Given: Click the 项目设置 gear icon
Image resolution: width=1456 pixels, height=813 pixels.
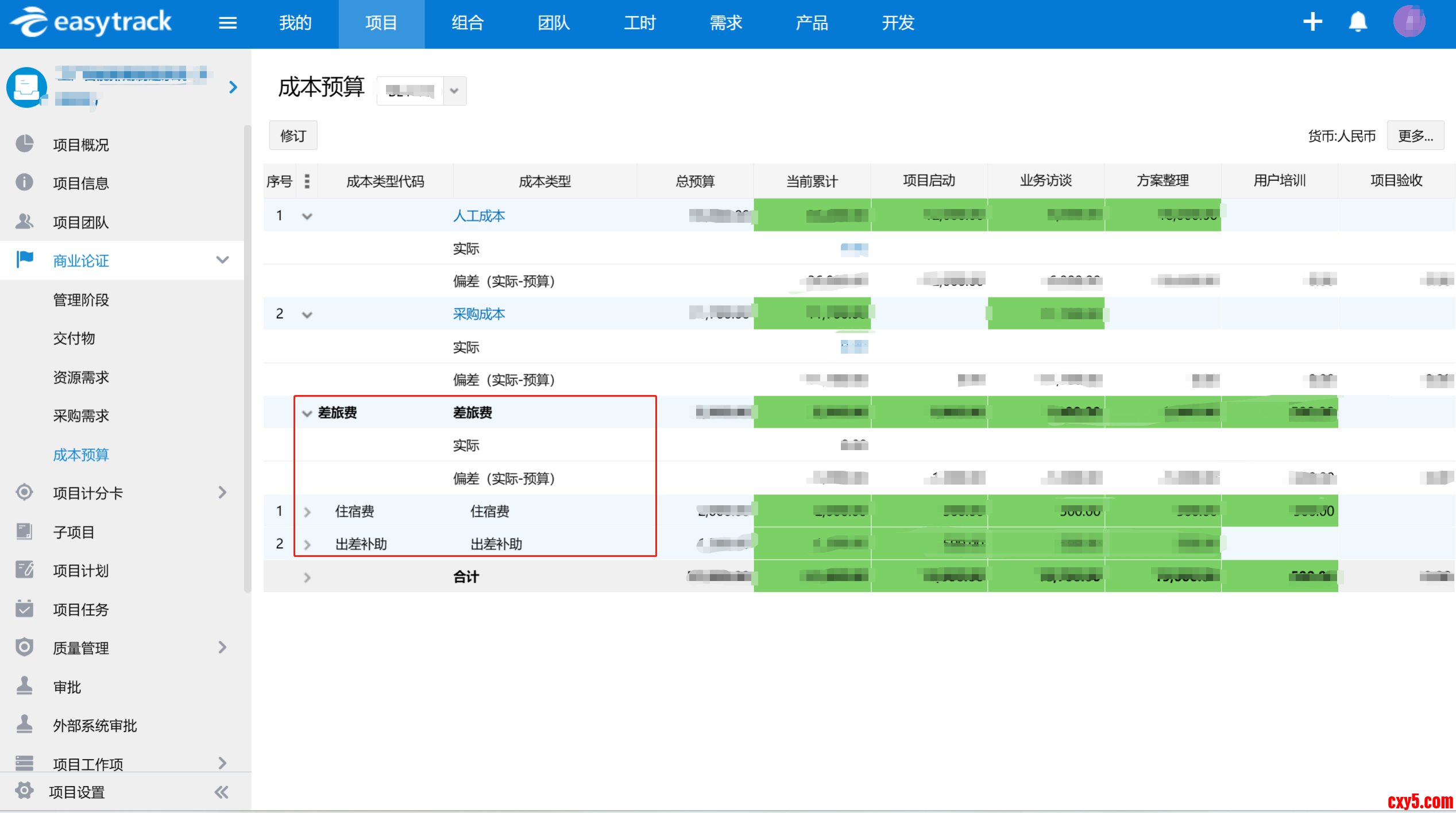Looking at the screenshot, I should pyautogui.click(x=24, y=791).
